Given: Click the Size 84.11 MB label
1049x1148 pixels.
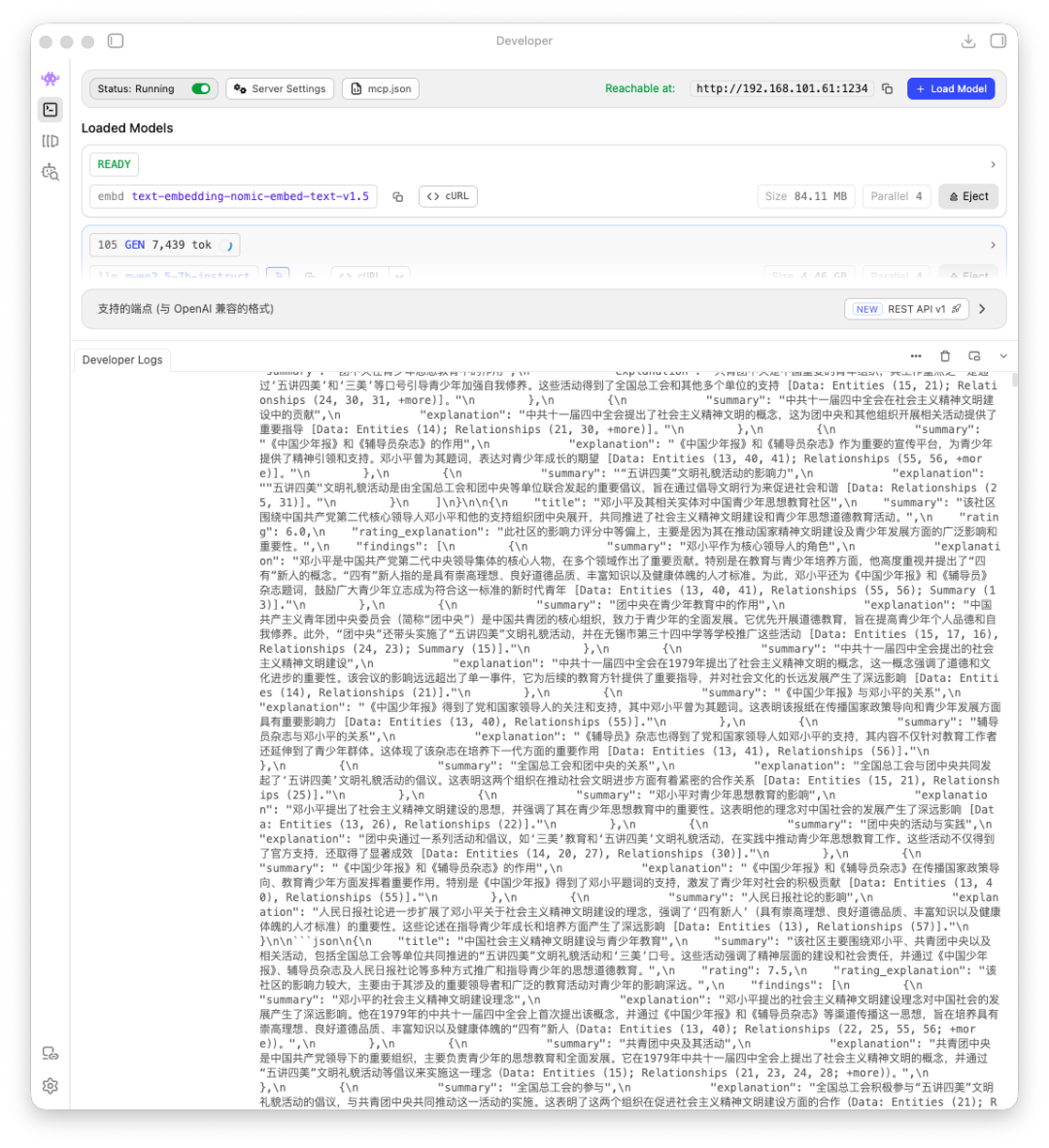Looking at the screenshot, I should click(806, 196).
